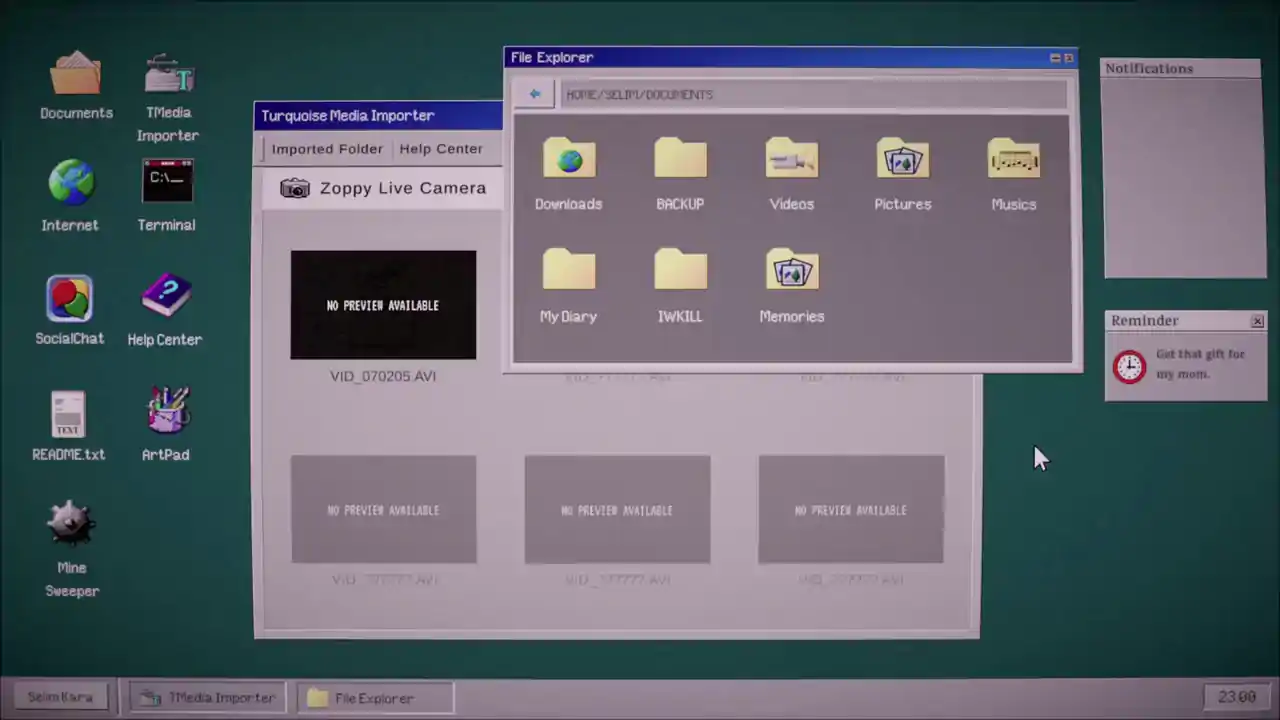Click the HOME/SELIM/DOCUMENTS path field
Viewport: 1280px width, 720px height.
point(814,94)
